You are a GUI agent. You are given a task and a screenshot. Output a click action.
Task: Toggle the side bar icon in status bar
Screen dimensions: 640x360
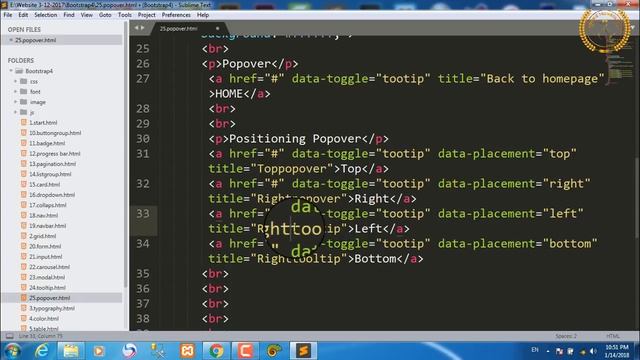click(9, 336)
